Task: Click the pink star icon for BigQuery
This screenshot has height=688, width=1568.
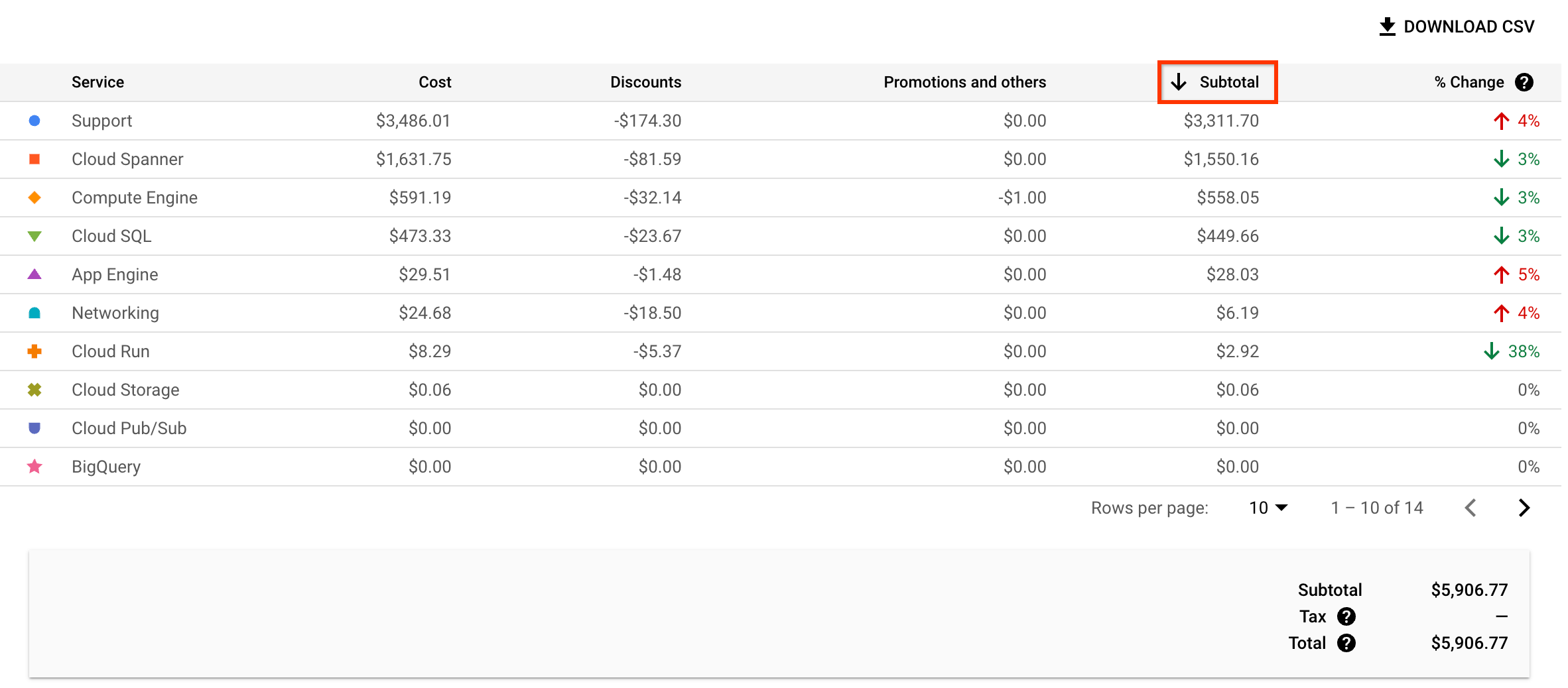Action: pyautogui.click(x=34, y=467)
